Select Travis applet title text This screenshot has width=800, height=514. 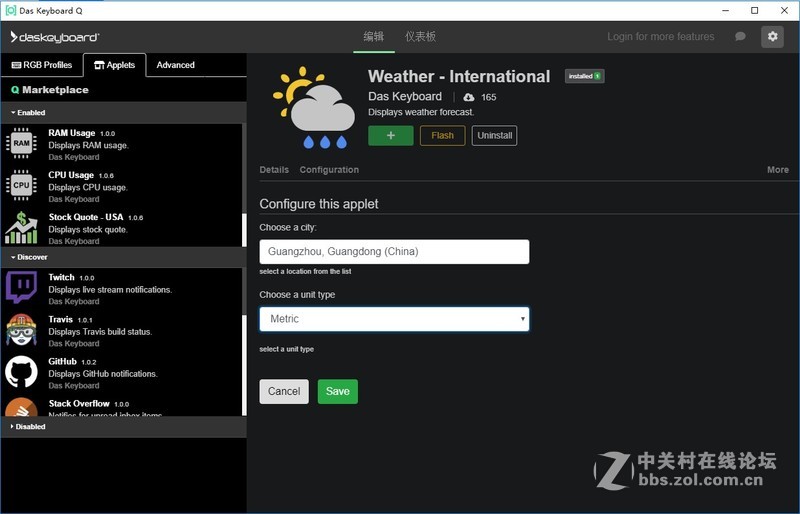point(61,320)
